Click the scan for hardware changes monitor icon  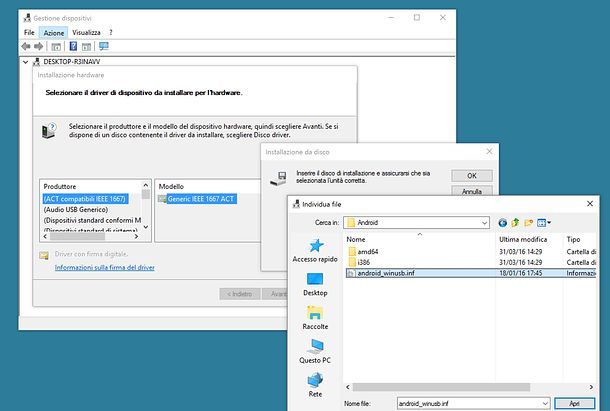[104, 46]
